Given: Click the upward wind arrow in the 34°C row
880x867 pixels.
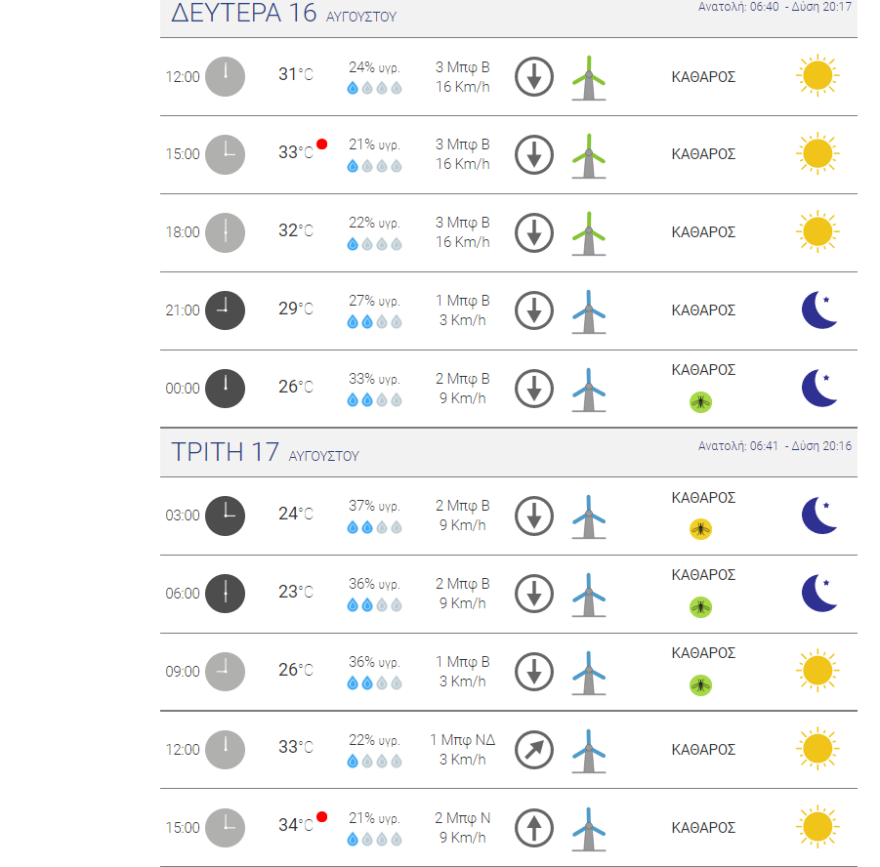Looking at the screenshot, I should point(534,827).
